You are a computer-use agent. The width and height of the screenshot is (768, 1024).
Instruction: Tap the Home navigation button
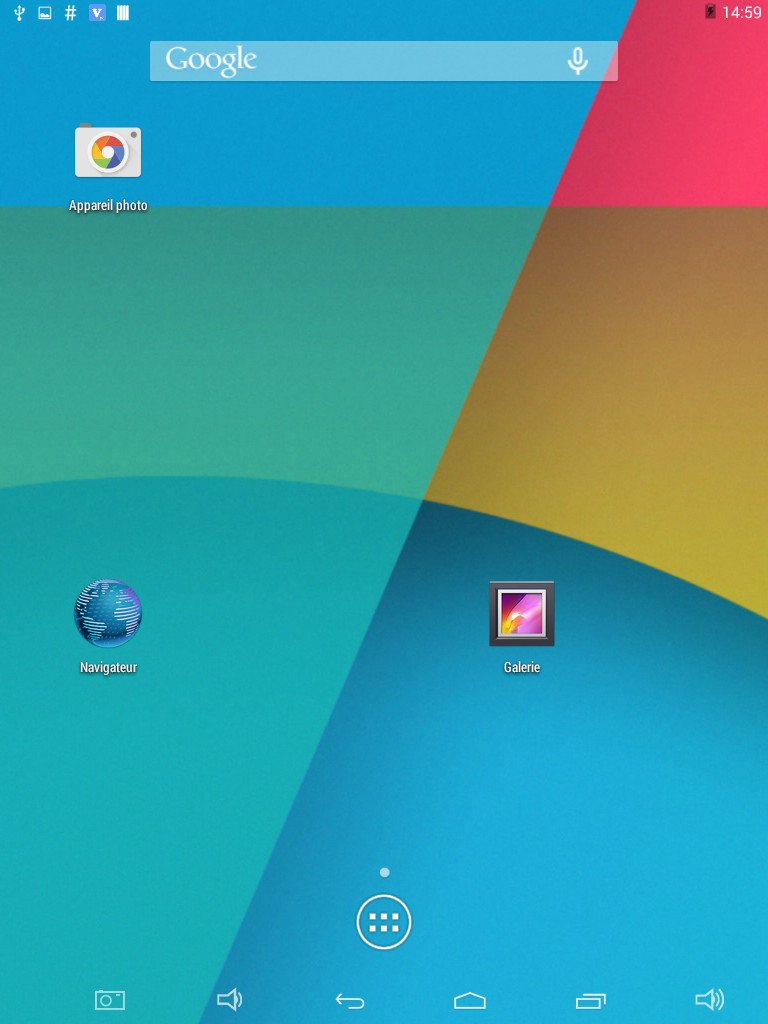point(470,1000)
